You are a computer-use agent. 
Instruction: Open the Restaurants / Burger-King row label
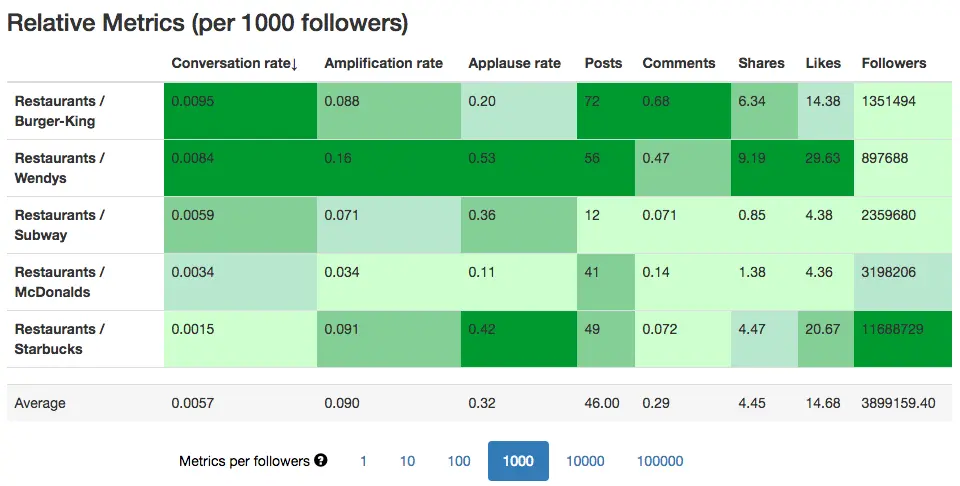(x=60, y=111)
